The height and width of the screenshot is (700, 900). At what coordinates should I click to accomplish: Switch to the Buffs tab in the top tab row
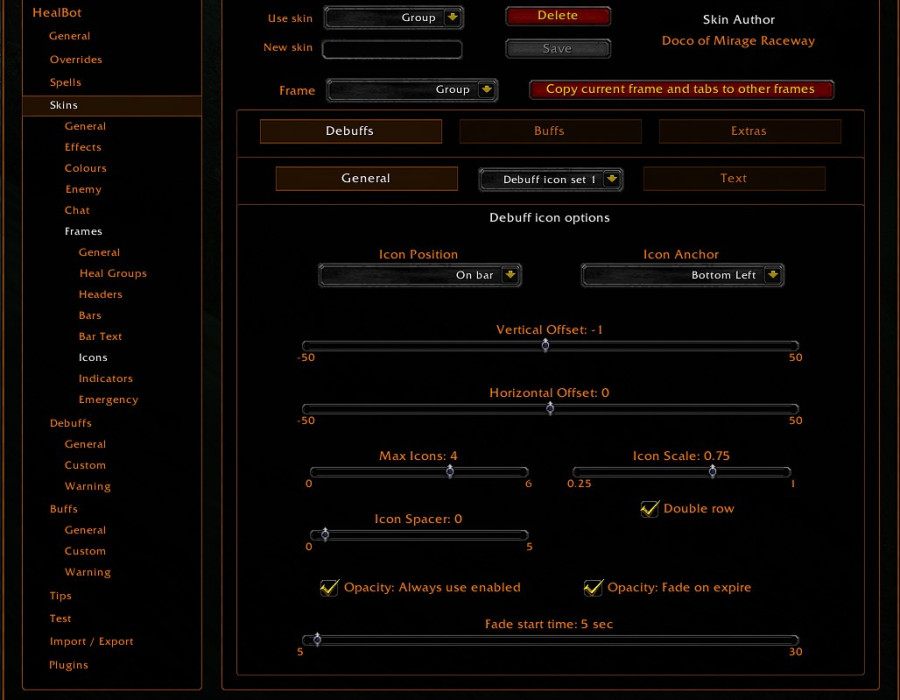pyautogui.click(x=550, y=131)
